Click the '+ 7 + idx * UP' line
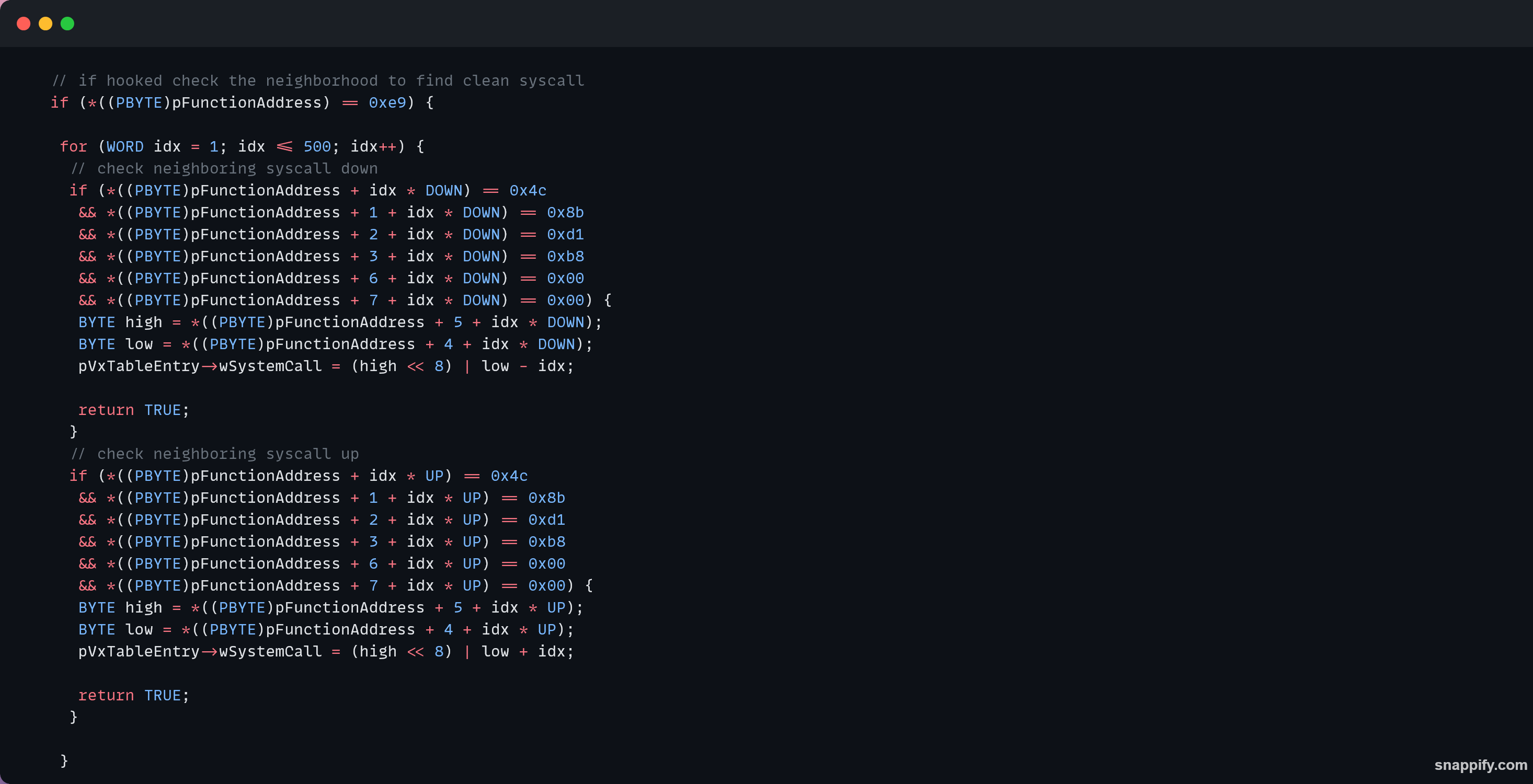Viewport: 1533px width, 784px height. 336,586
